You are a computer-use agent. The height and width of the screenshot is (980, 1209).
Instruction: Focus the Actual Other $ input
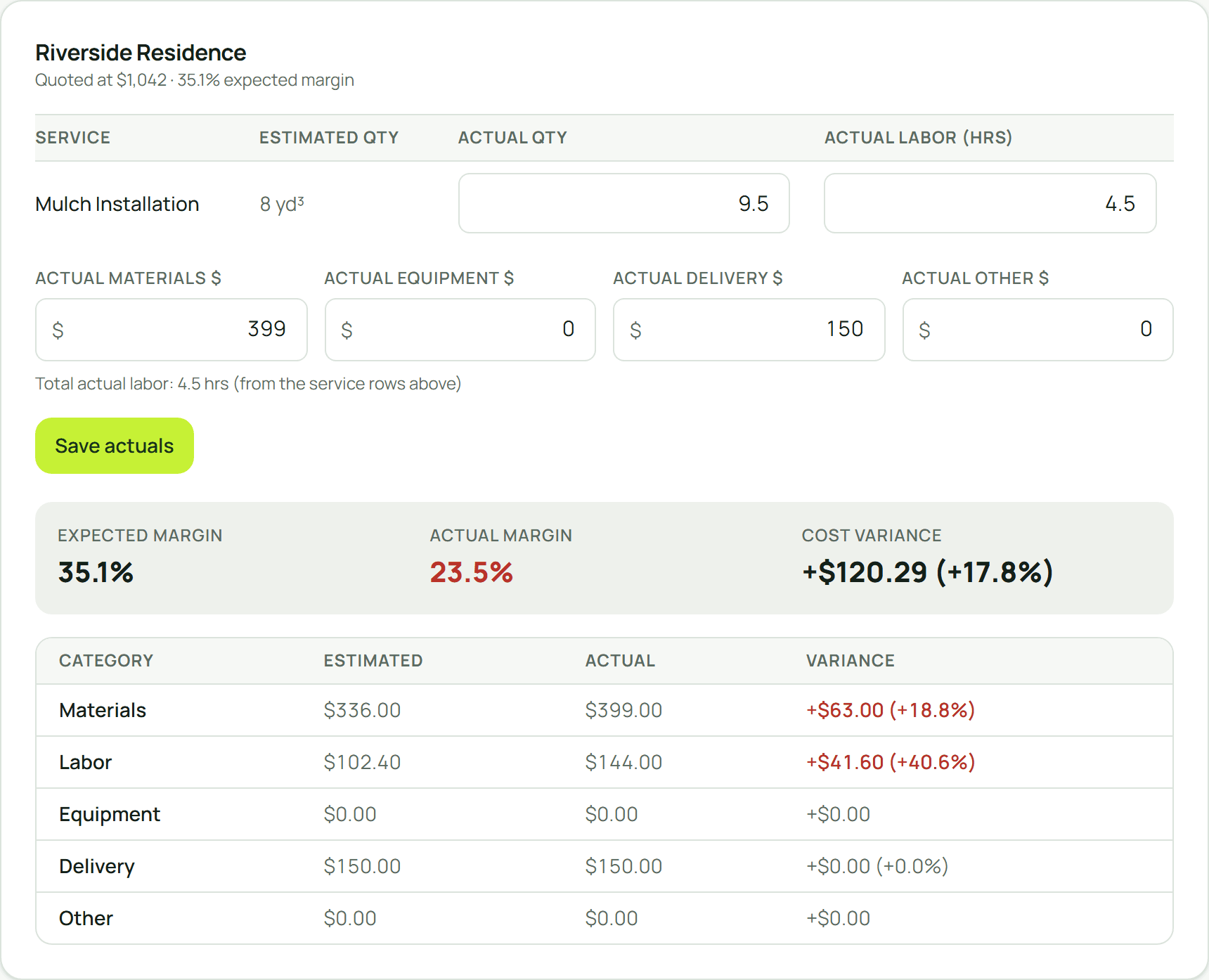(x=1038, y=330)
